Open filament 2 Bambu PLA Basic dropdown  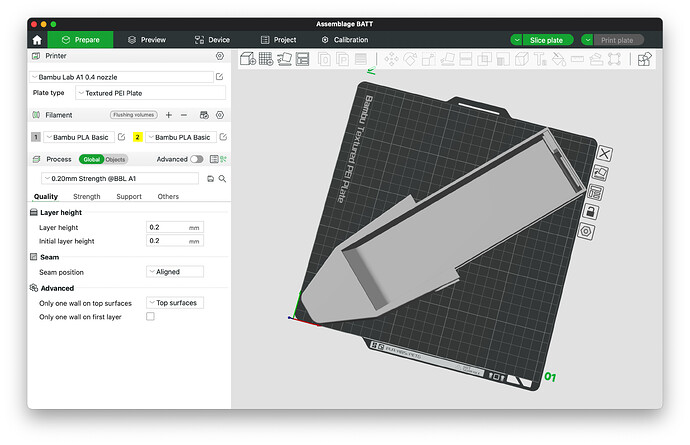coord(181,137)
